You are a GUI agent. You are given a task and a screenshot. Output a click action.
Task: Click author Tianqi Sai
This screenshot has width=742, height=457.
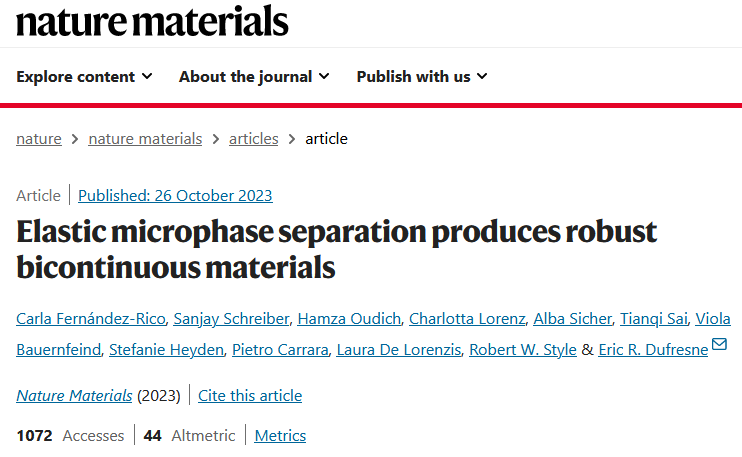(654, 318)
